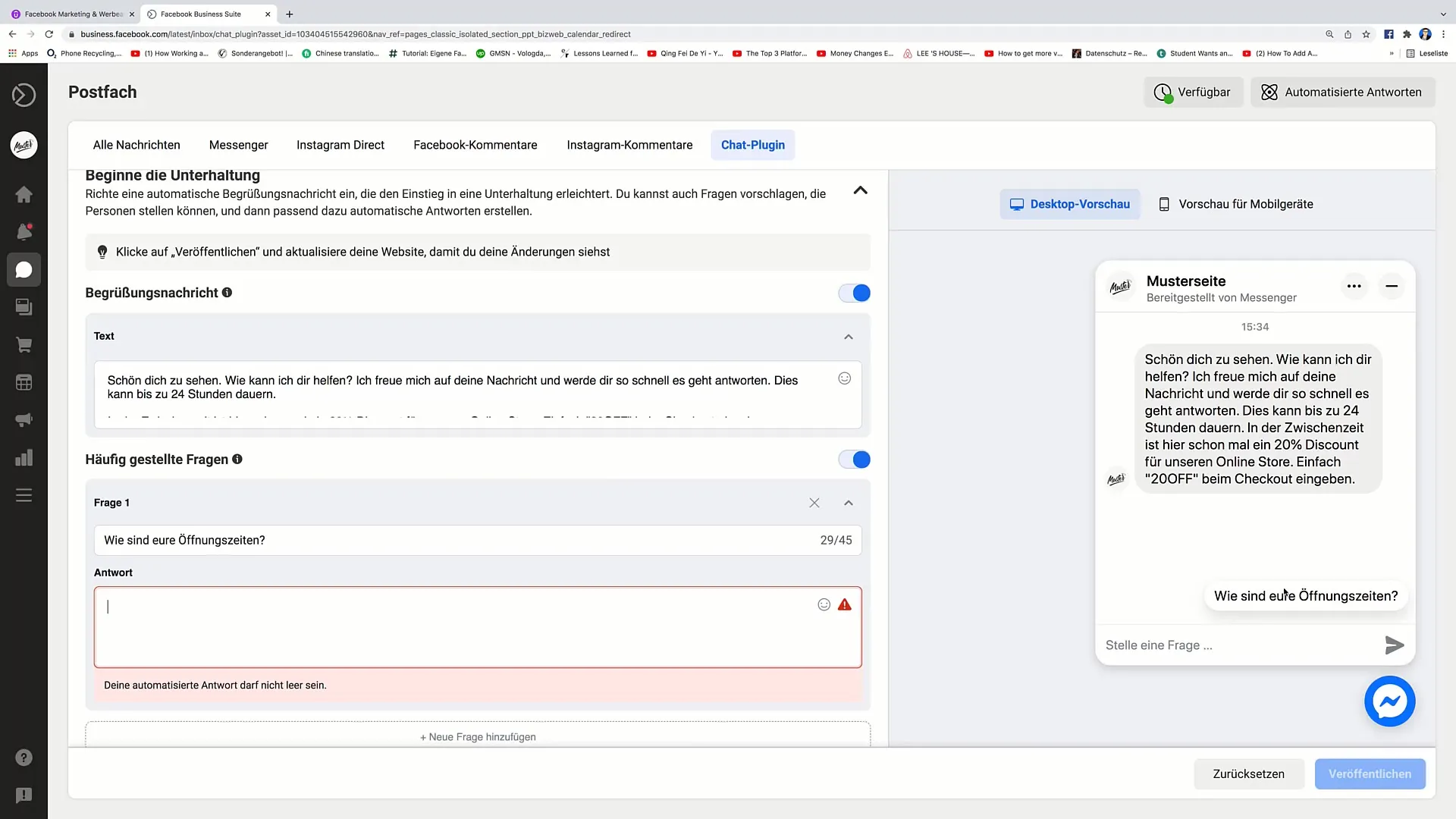Open the Apps bookmarks shortcut

[23, 53]
